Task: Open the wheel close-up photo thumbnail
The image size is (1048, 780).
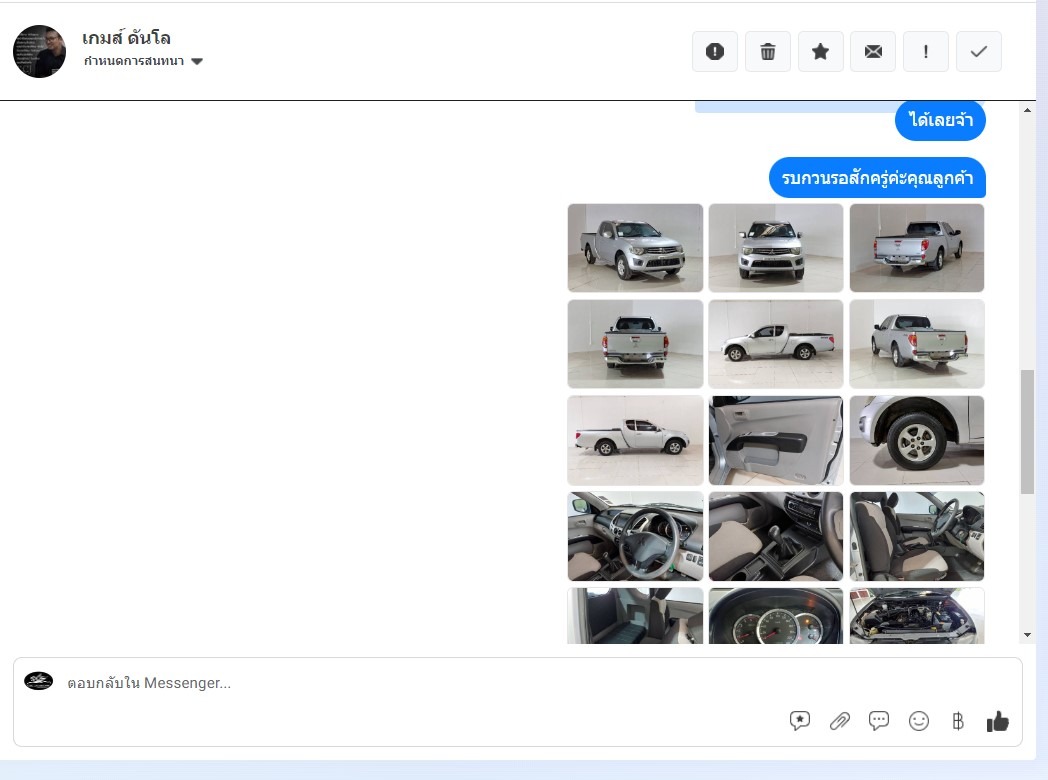Action: tap(916, 440)
